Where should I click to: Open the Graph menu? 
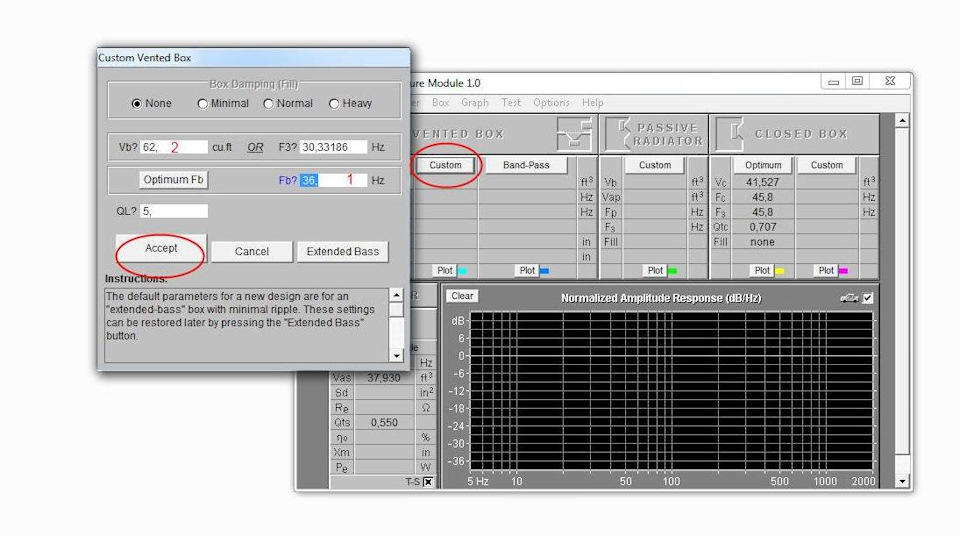pos(474,102)
